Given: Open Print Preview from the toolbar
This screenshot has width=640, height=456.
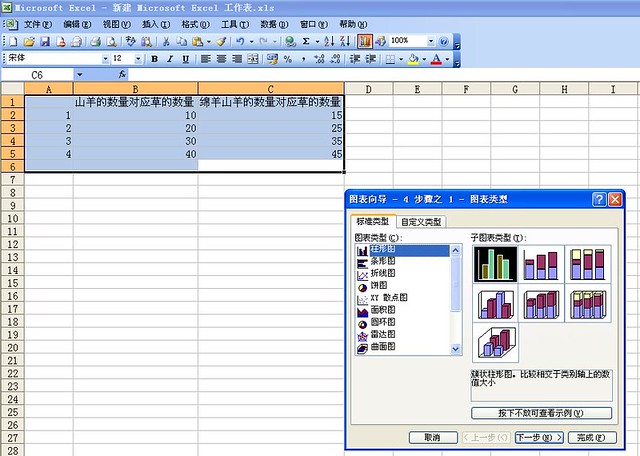Looking at the screenshot, I should coord(111,41).
